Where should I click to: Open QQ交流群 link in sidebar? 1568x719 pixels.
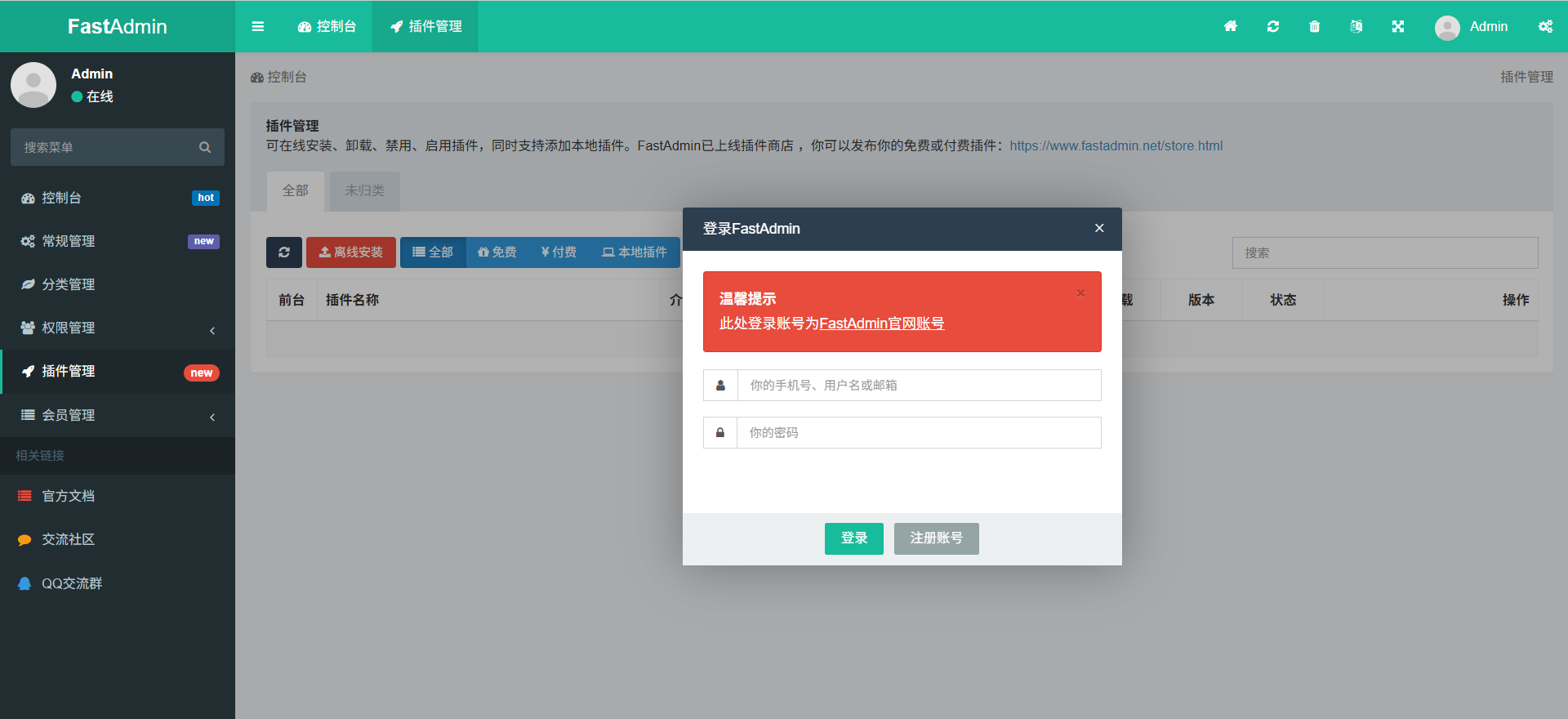click(118, 583)
